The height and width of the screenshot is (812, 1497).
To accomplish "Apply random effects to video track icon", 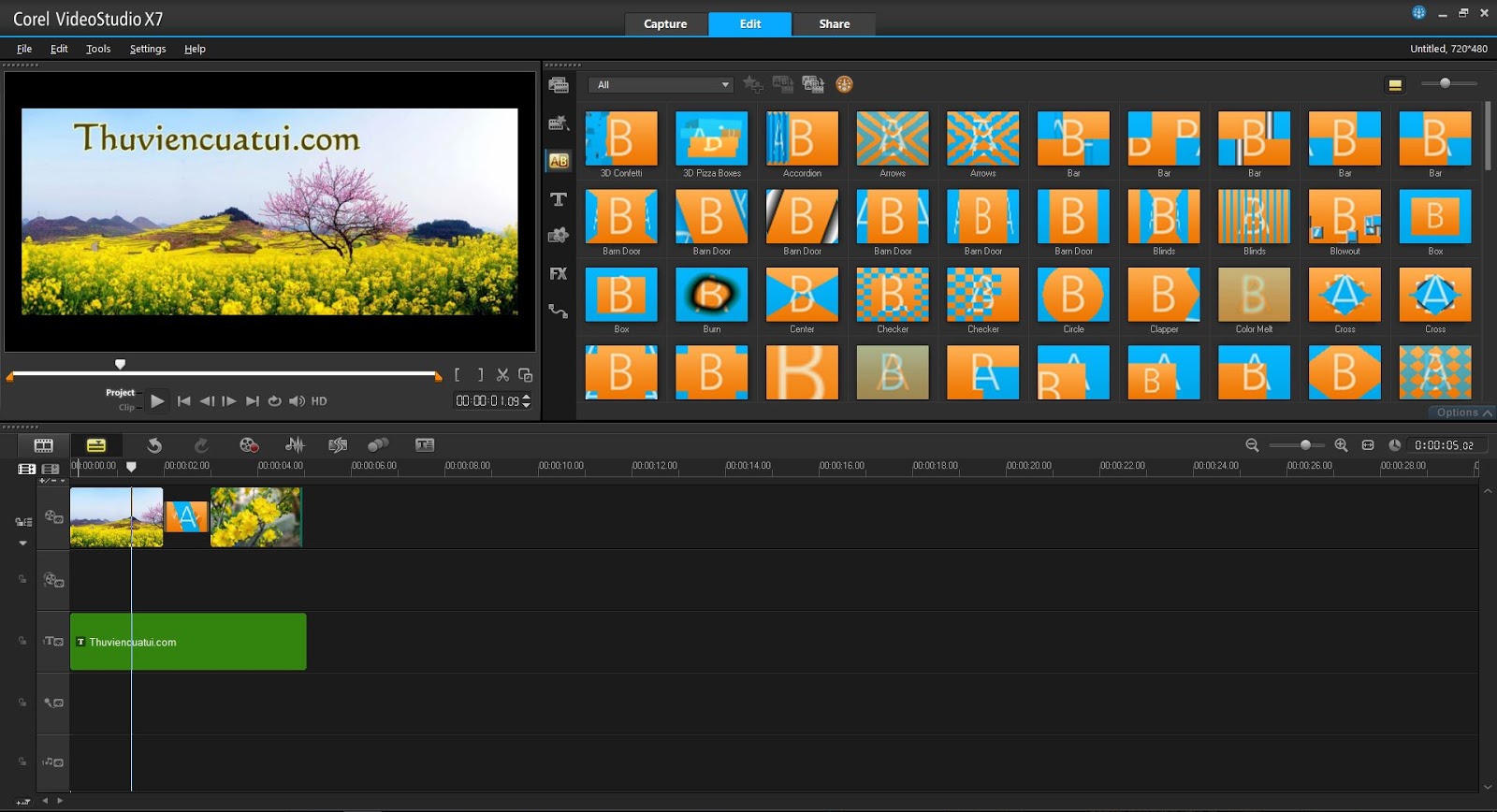I will click(x=813, y=84).
